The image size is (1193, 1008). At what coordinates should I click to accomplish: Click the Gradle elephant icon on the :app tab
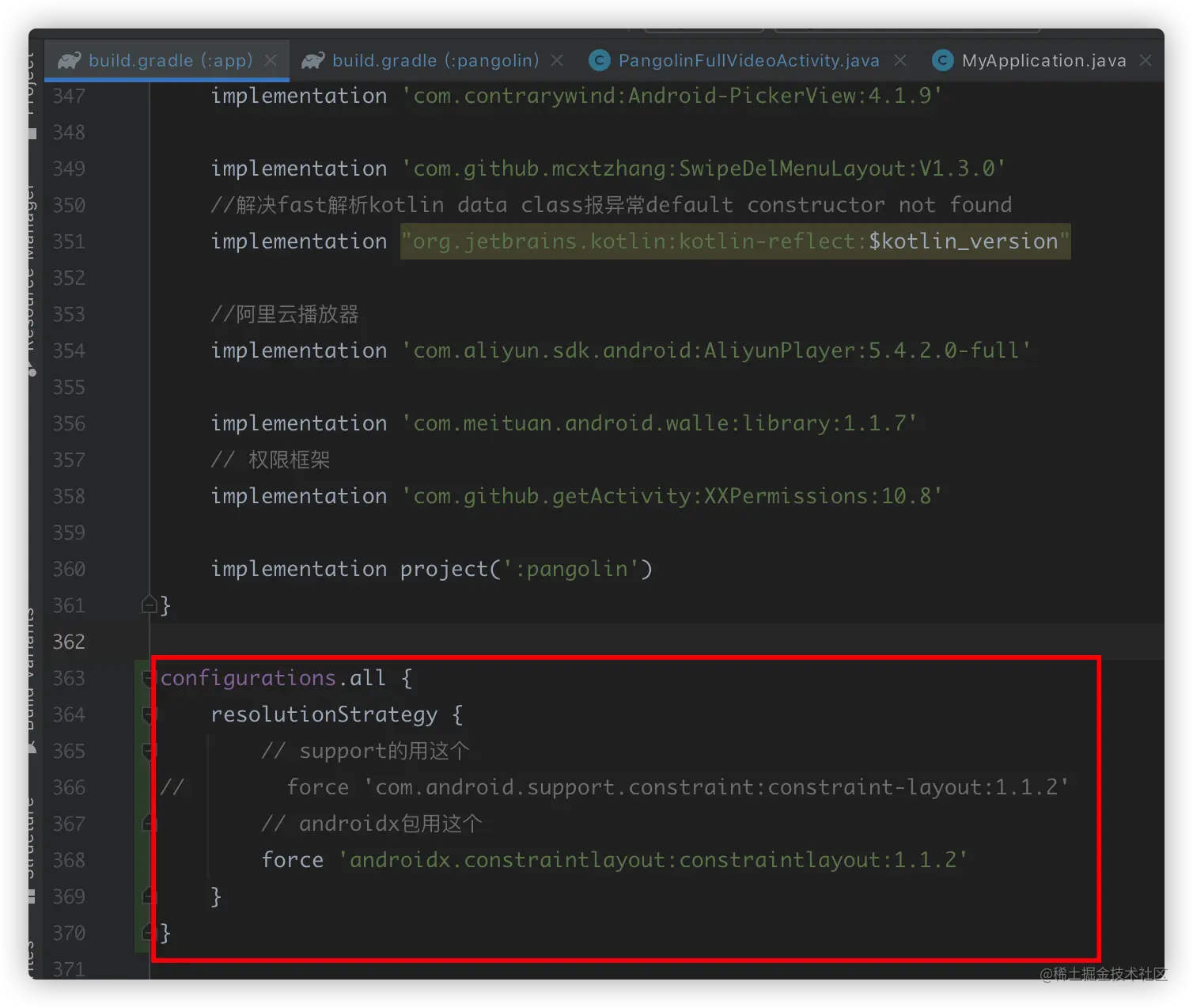[x=70, y=61]
